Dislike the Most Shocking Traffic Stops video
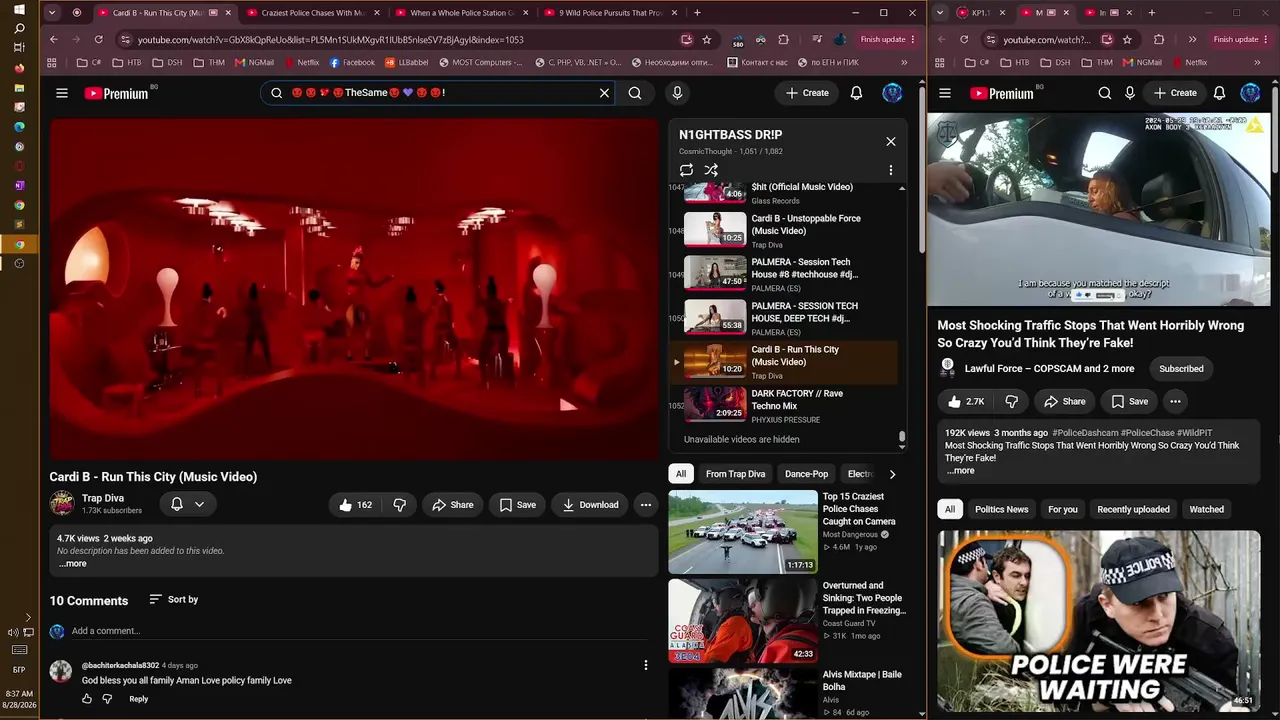This screenshot has height=720, width=1280. tap(1012, 401)
